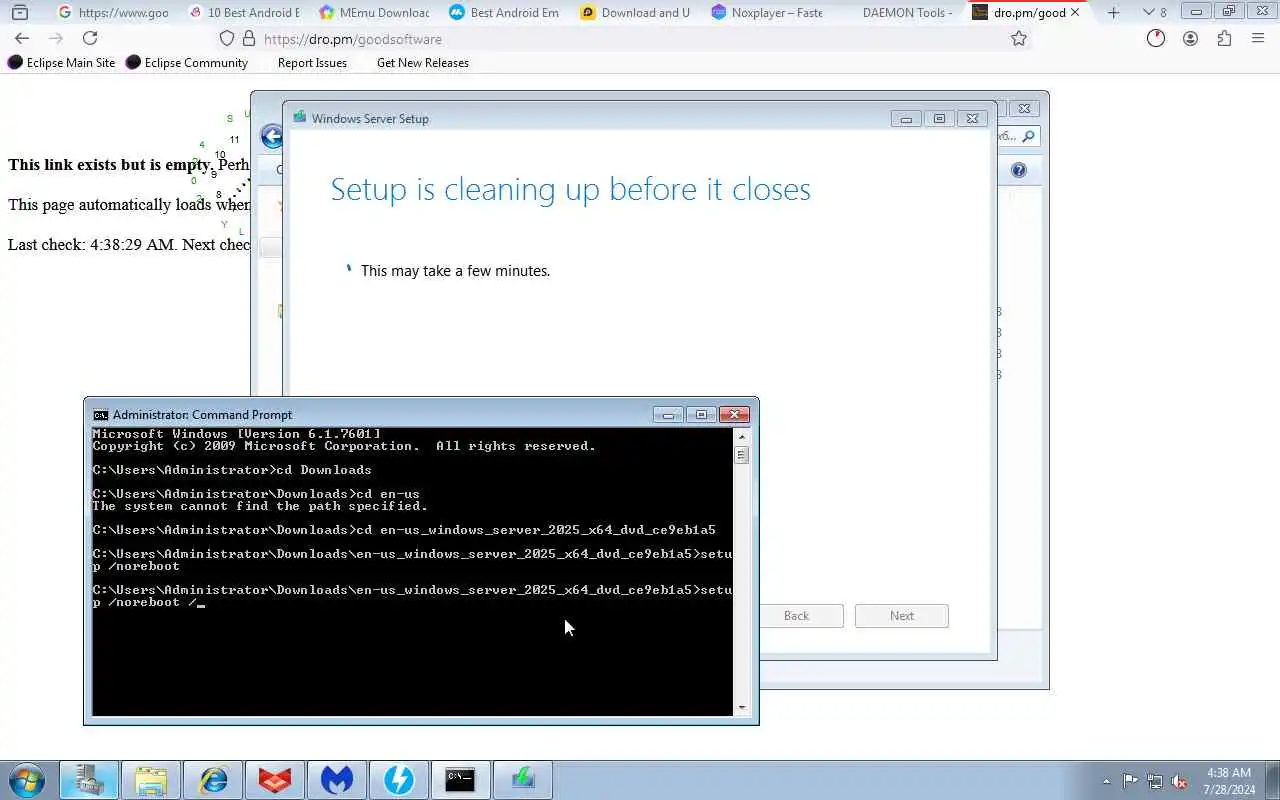Click the This link exists but is empty text
The height and width of the screenshot is (800, 1280).
[x=110, y=165]
